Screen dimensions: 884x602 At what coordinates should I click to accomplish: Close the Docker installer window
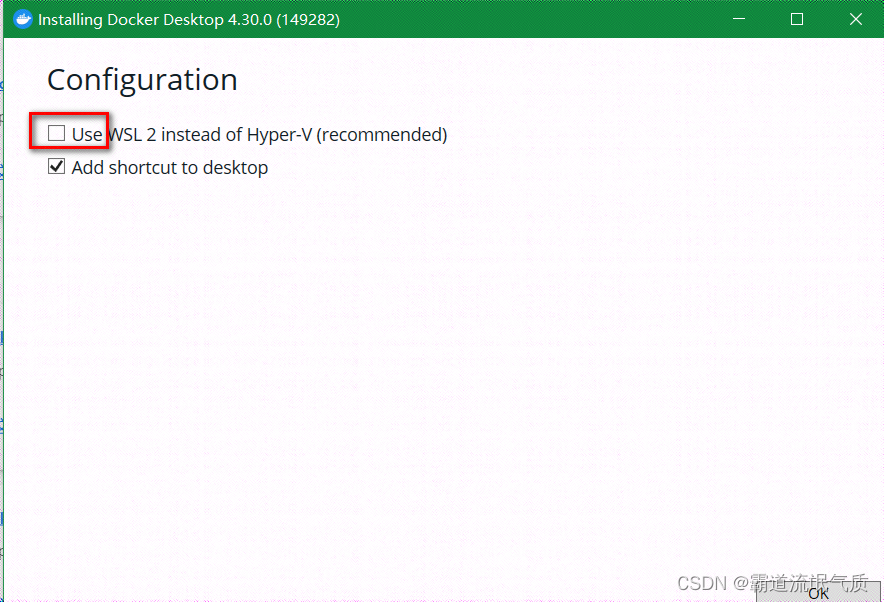point(855,19)
